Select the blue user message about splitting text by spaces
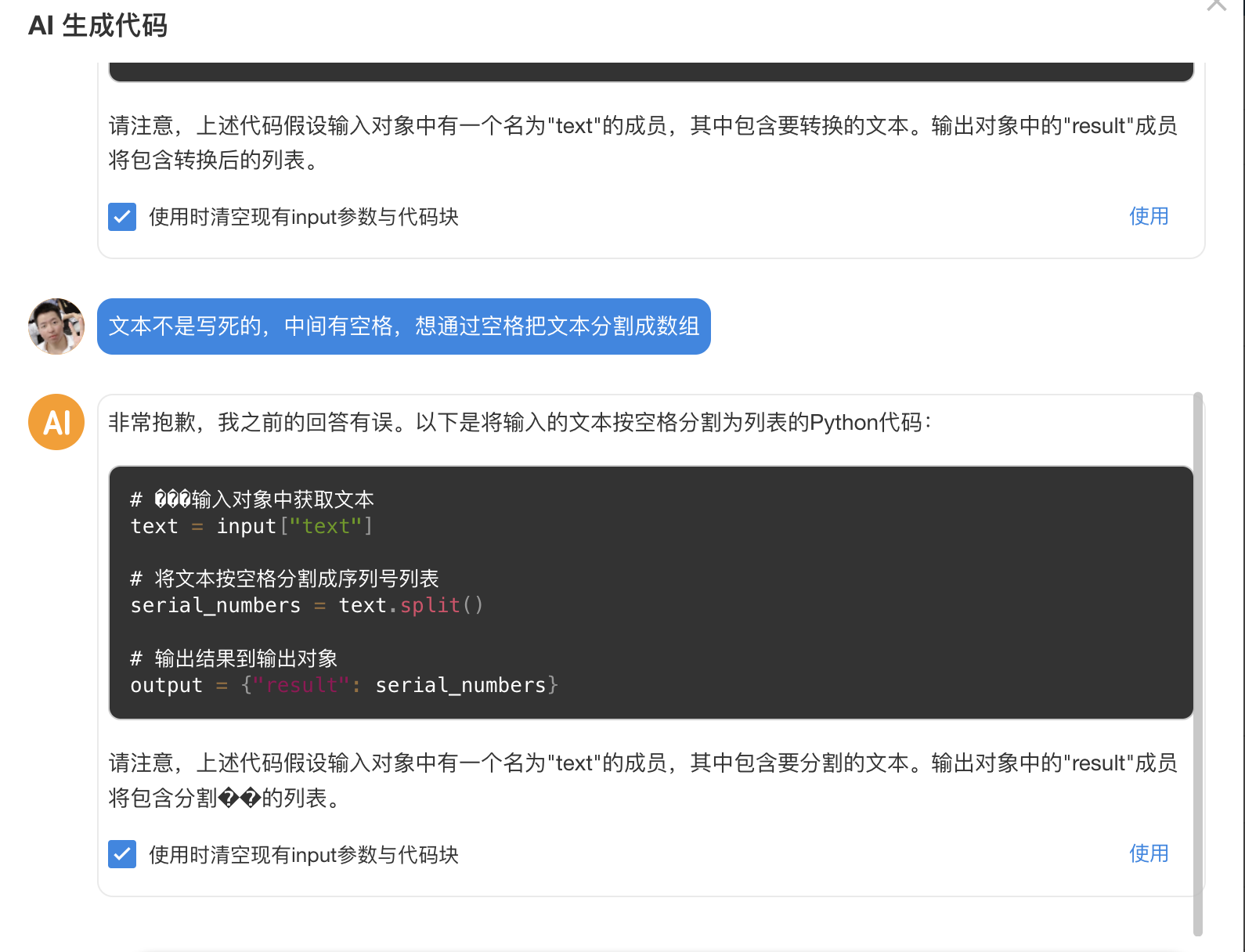 pos(404,326)
